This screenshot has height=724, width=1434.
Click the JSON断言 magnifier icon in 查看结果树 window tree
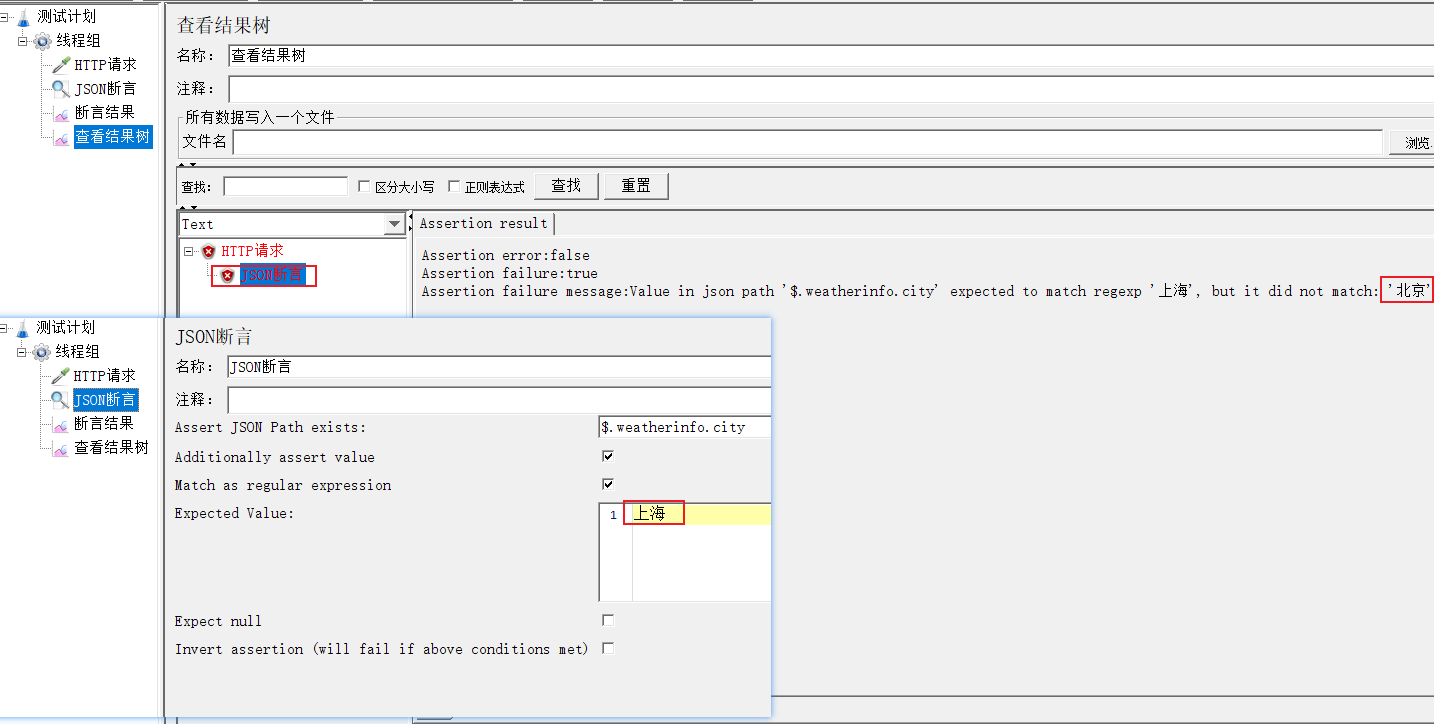tap(62, 89)
